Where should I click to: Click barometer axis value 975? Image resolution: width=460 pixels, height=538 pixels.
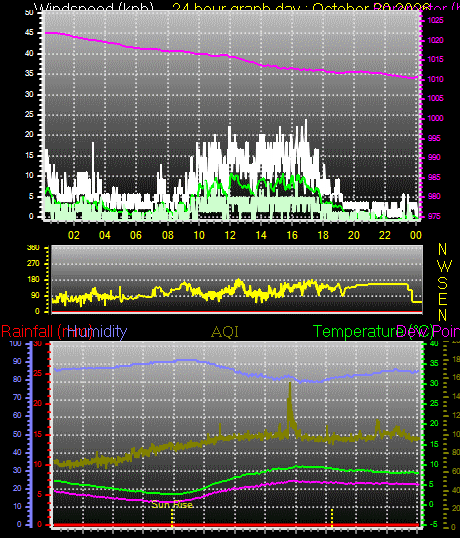point(434,217)
